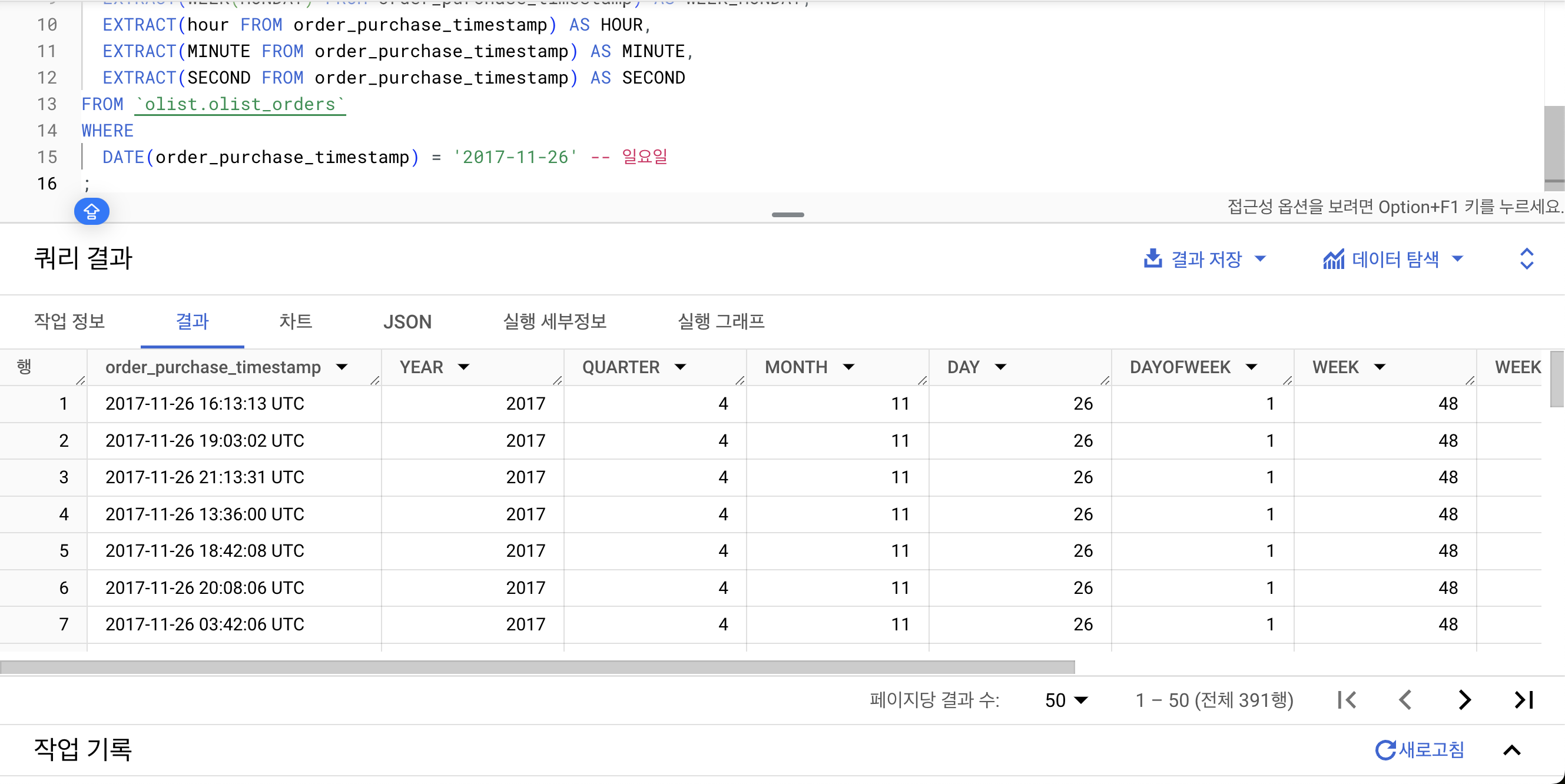Open the 결과 저장 dropdown arrow
Screen dimensions: 1565x784
1261,259
